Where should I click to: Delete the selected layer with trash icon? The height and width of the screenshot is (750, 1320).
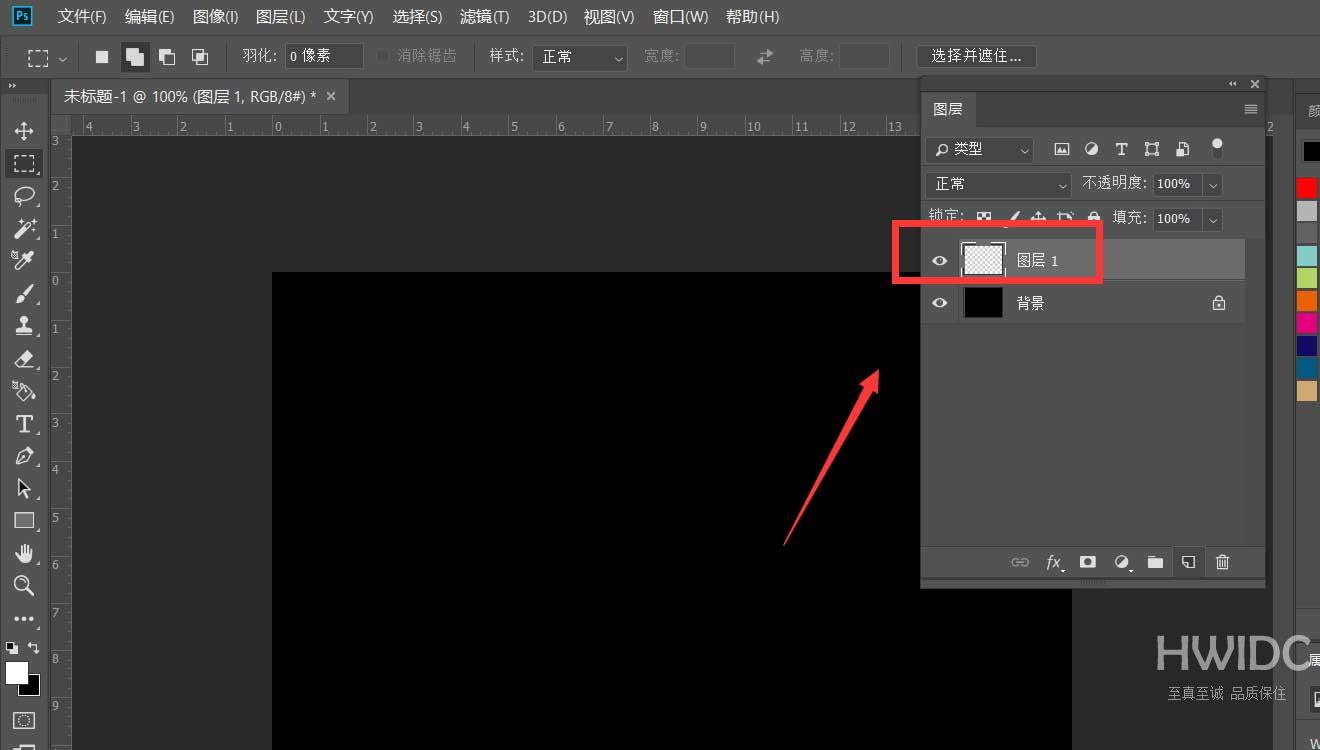click(1222, 562)
